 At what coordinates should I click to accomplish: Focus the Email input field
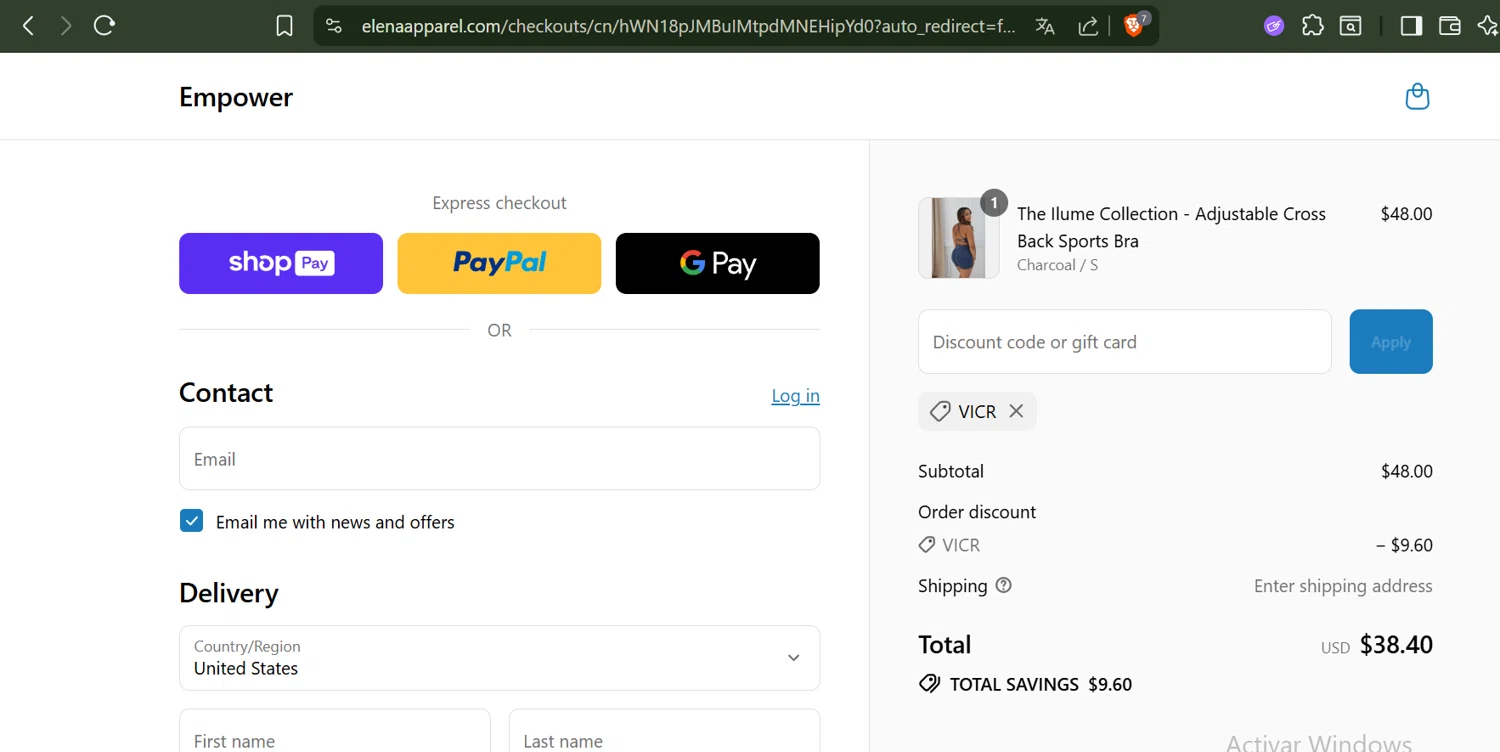pyautogui.click(x=499, y=459)
